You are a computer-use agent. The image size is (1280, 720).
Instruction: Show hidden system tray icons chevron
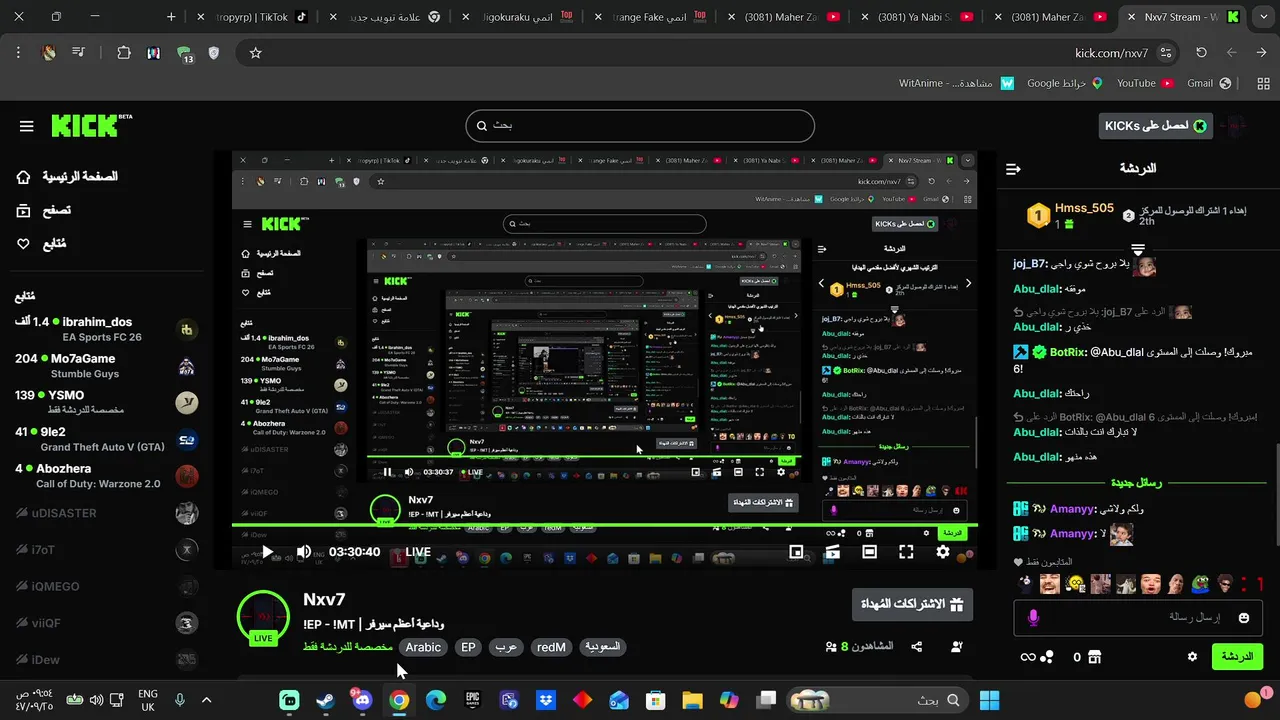click(x=206, y=700)
